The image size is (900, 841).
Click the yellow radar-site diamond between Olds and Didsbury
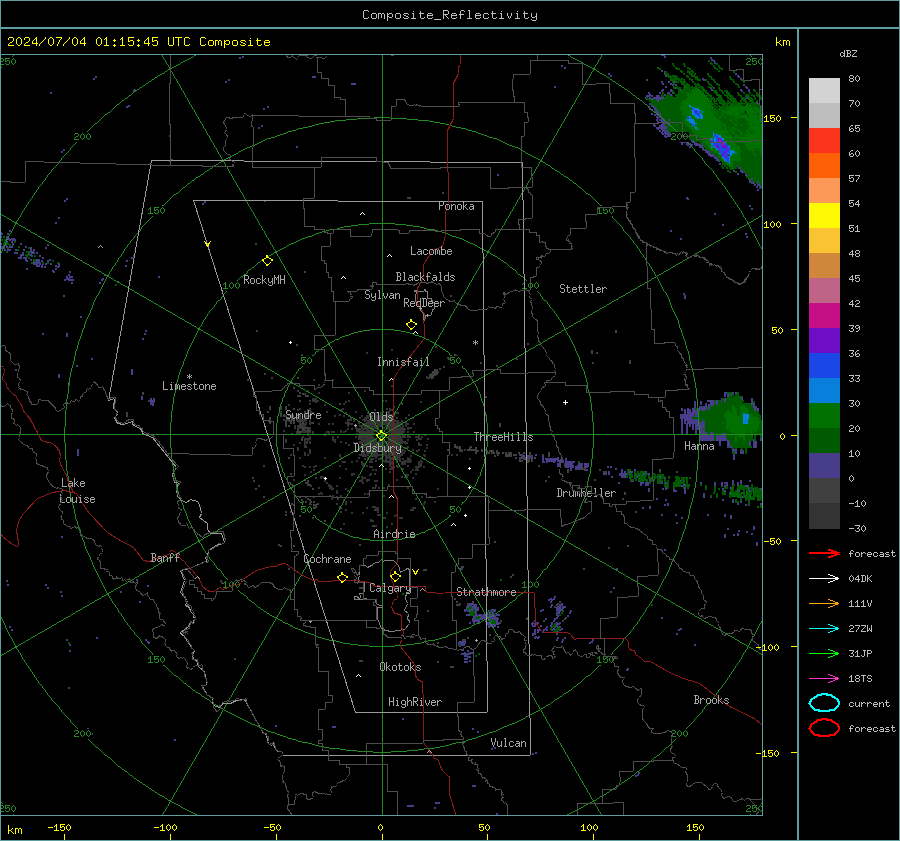coord(381,436)
